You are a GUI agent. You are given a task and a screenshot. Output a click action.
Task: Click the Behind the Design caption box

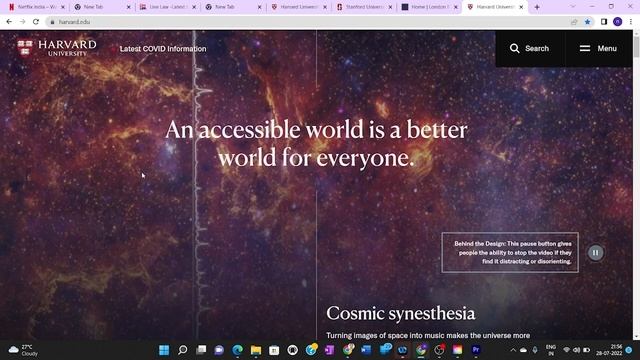(510, 253)
